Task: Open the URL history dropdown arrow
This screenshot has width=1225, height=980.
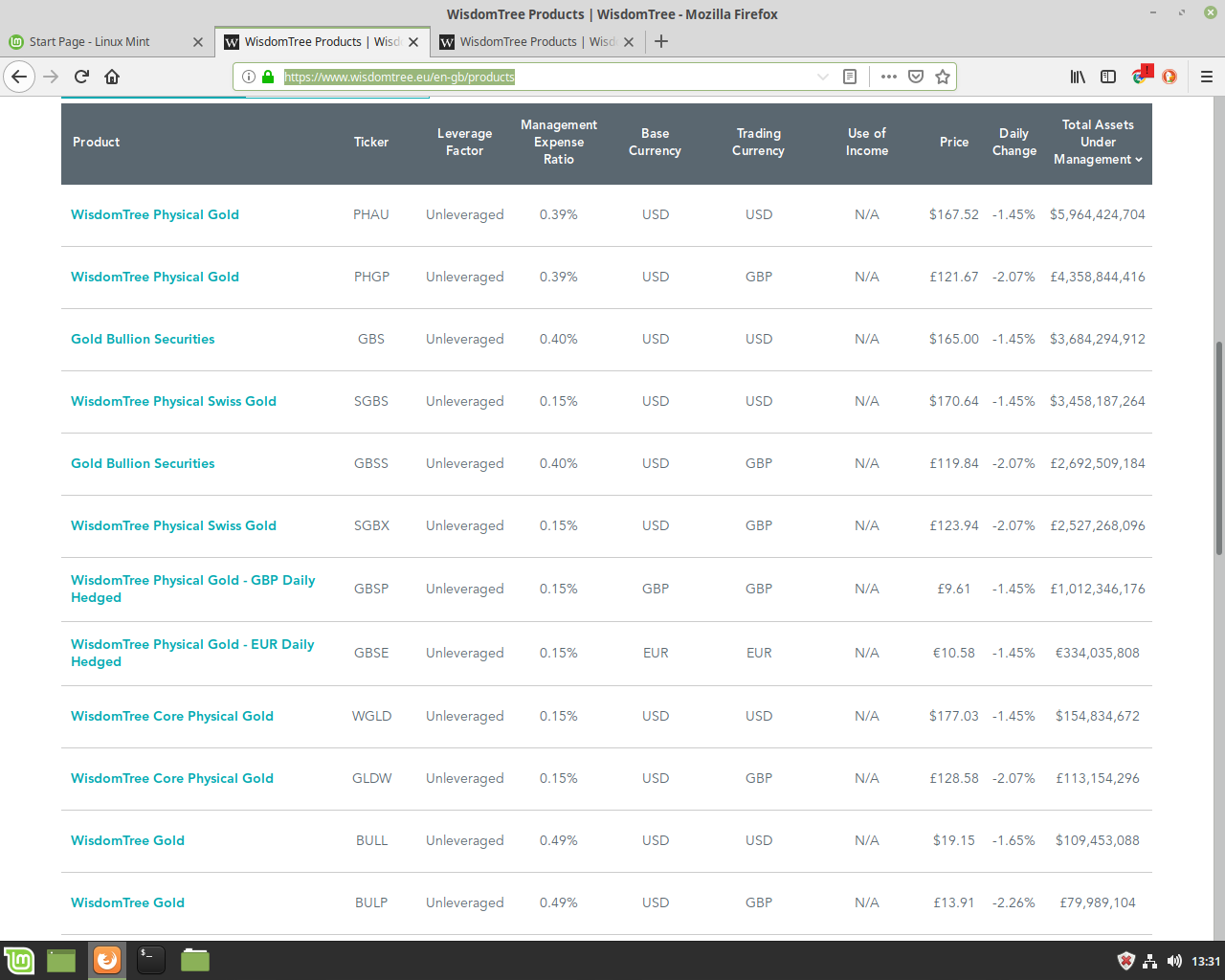Action: [822, 77]
